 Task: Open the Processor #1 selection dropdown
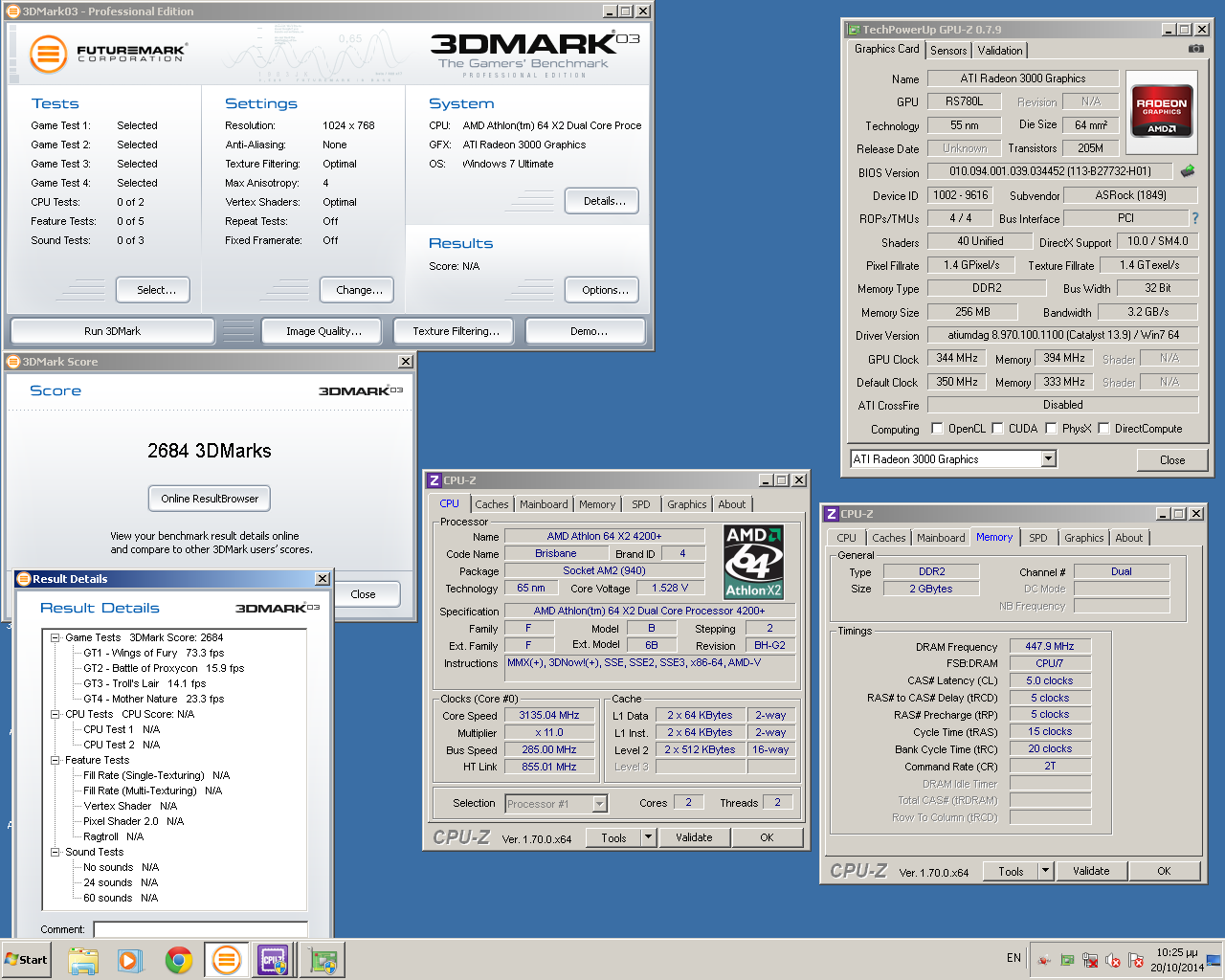click(x=599, y=804)
